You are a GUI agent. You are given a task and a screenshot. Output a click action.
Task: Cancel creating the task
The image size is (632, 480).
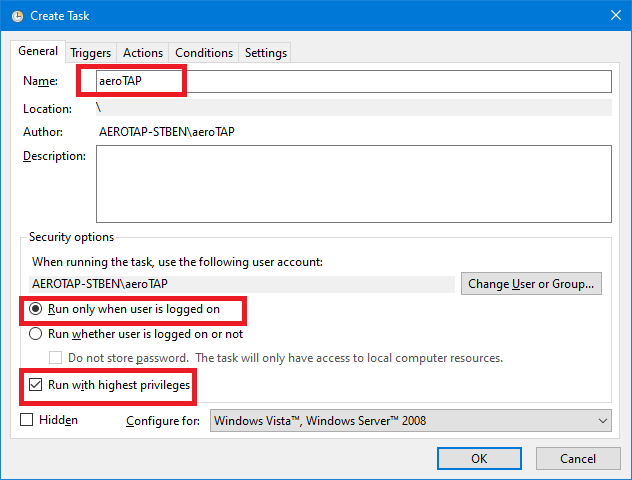[x=578, y=459]
